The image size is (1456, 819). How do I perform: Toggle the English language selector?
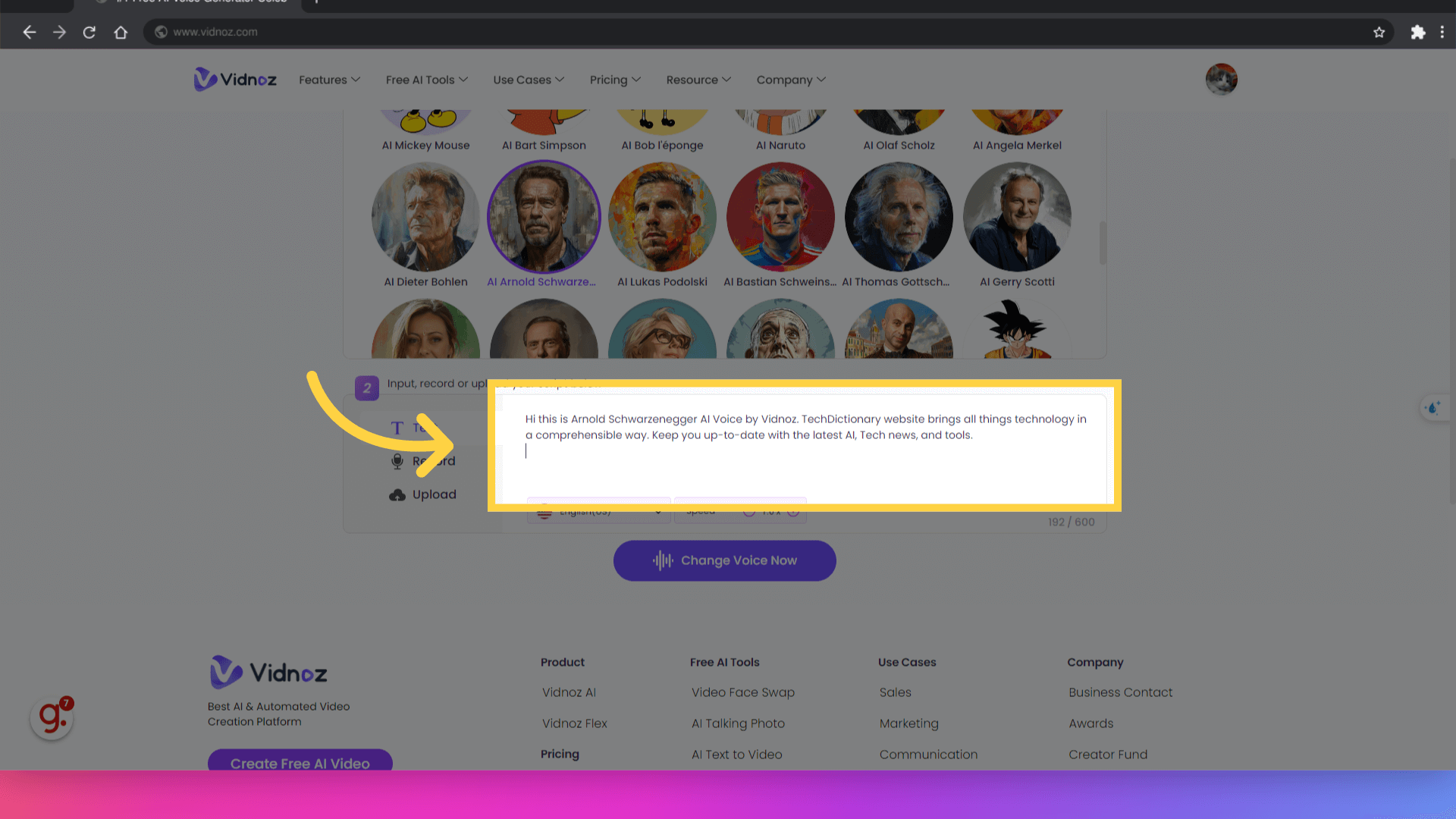coord(597,511)
